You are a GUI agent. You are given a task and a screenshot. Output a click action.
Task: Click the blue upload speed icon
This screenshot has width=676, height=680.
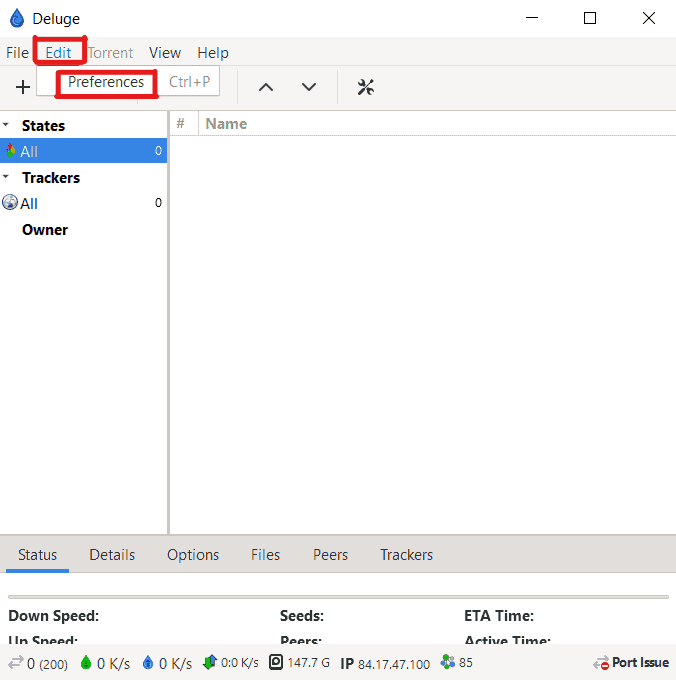pos(147,663)
